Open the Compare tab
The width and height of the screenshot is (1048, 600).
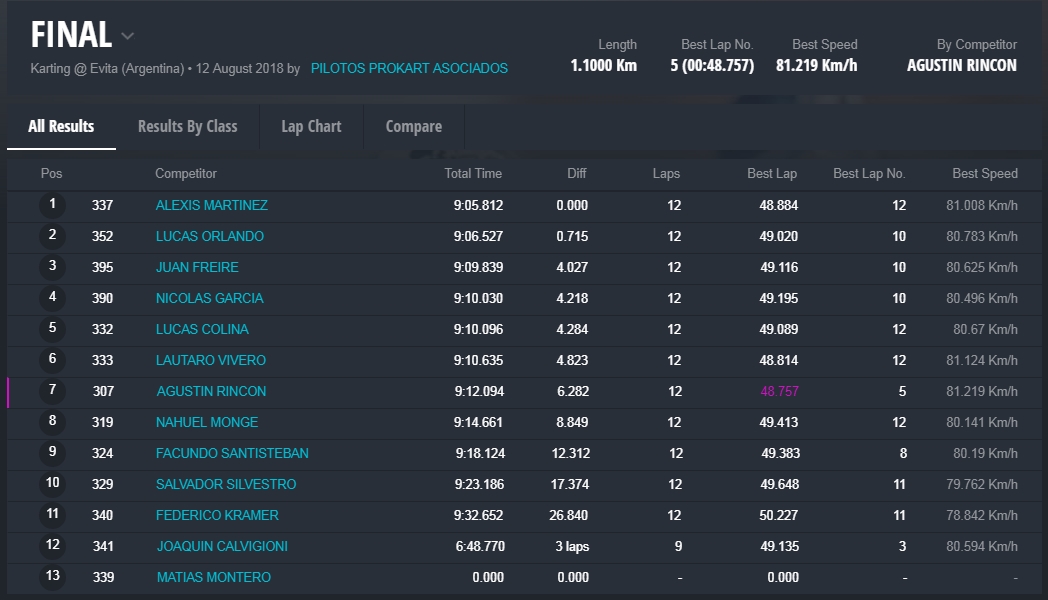pyautogui.click(x=414, y=127)
